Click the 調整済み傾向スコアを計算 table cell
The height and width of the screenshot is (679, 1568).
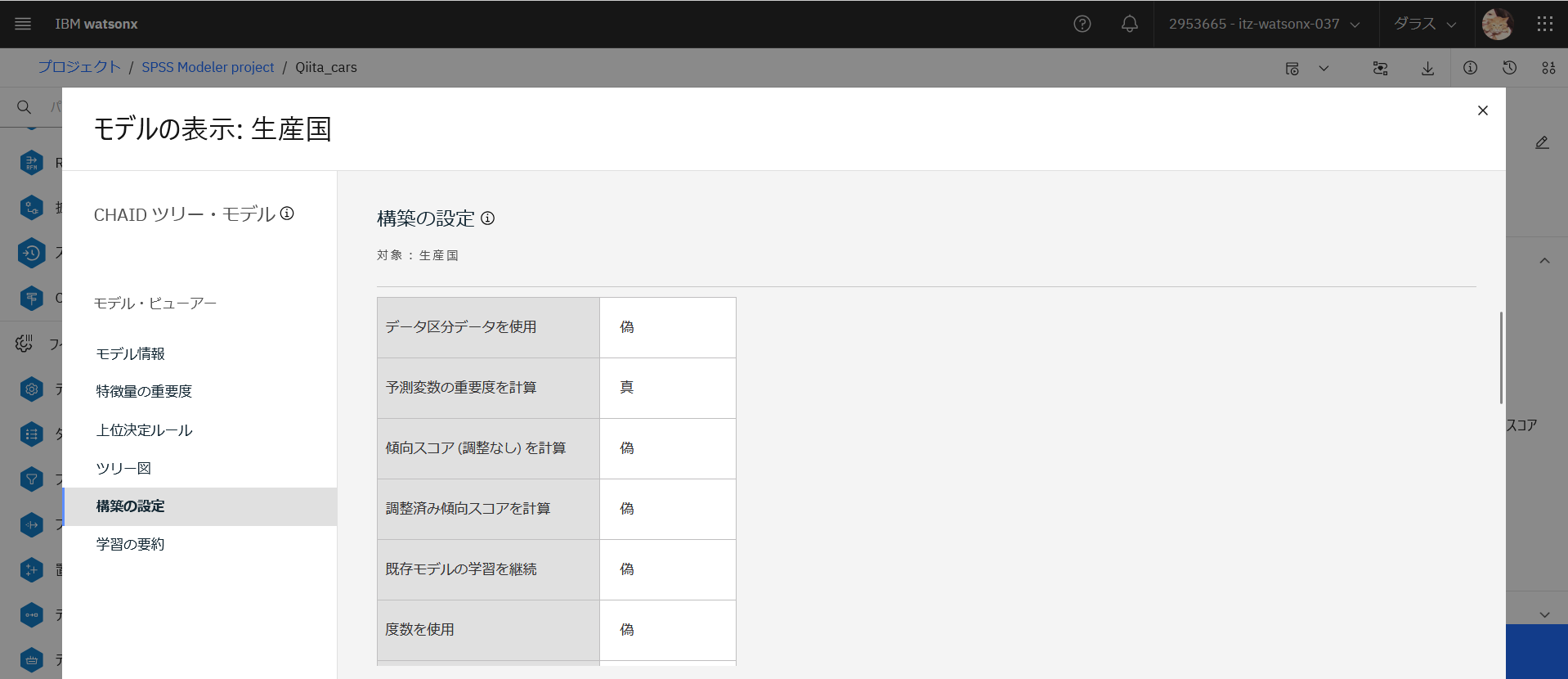click(x=488, y=509)
